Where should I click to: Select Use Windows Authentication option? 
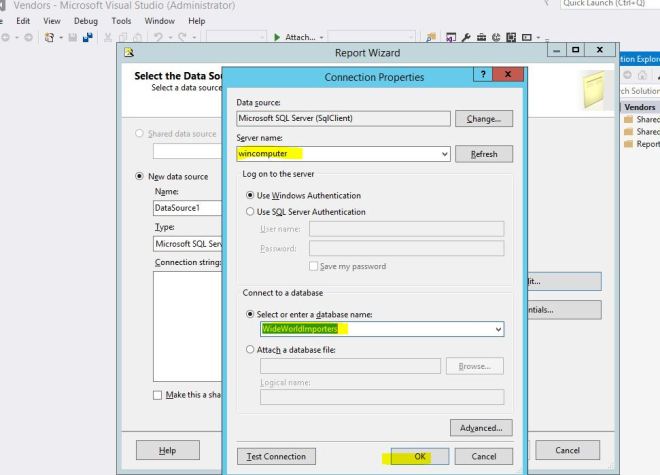click(250, 195)
